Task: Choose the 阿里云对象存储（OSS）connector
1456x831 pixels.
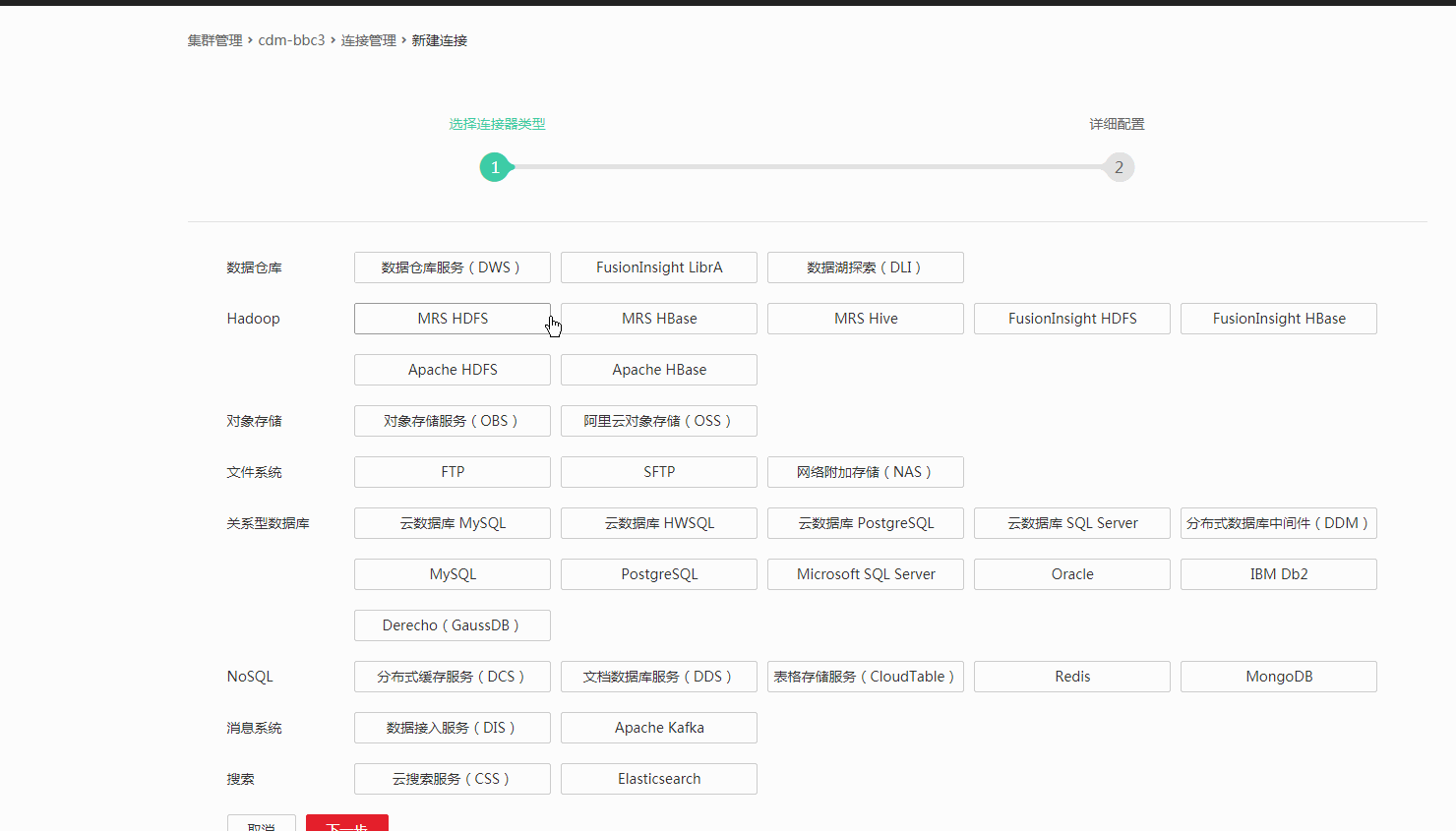Action: (x=659, y=421)
